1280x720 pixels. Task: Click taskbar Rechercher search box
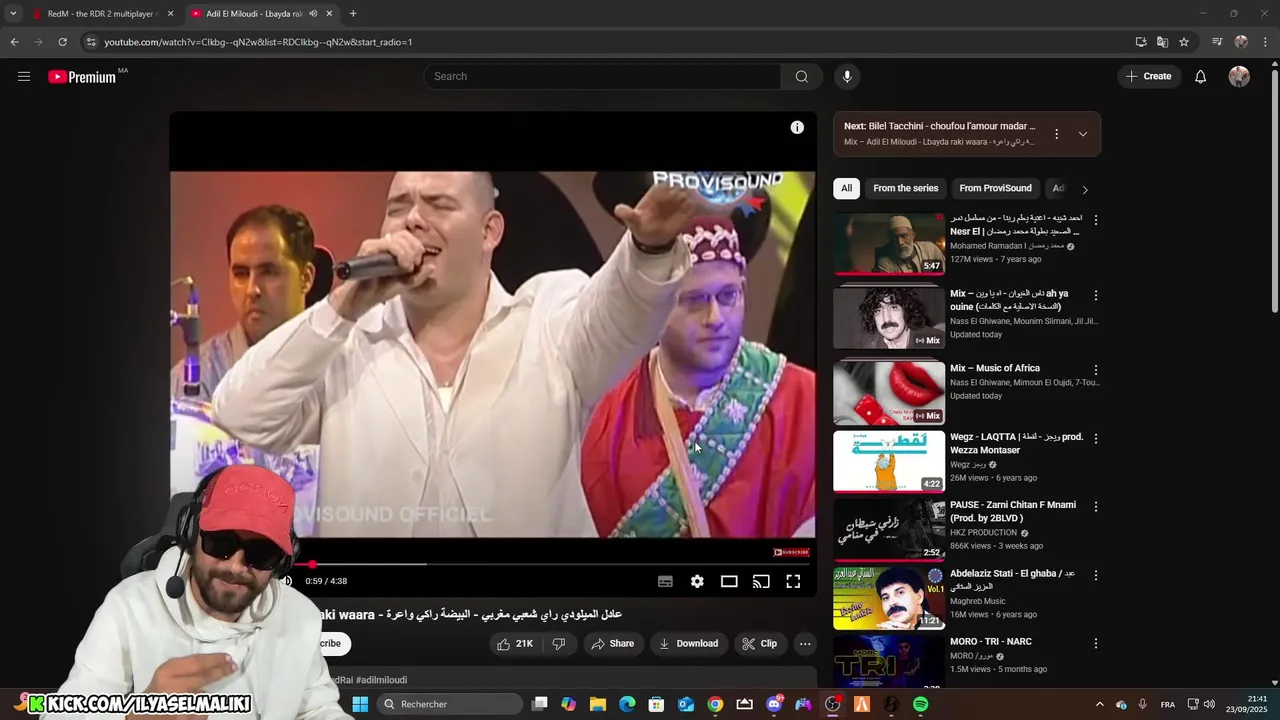click(450, 704)
